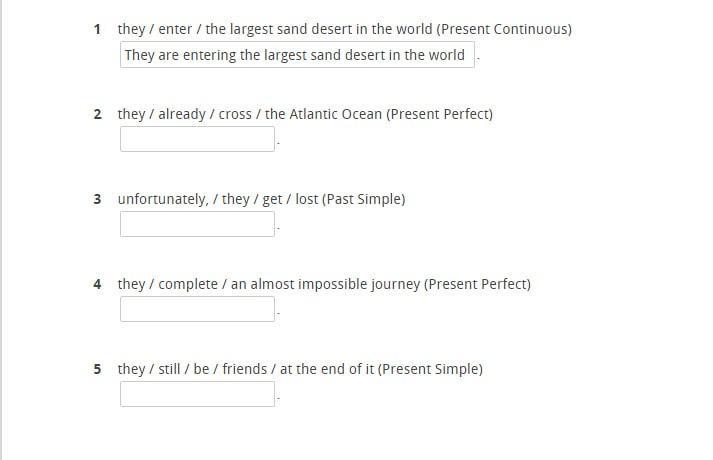This screenshot has height=460, width=713.
Task: Focus the empty answer field under question 2
Action: coord(197,139)
